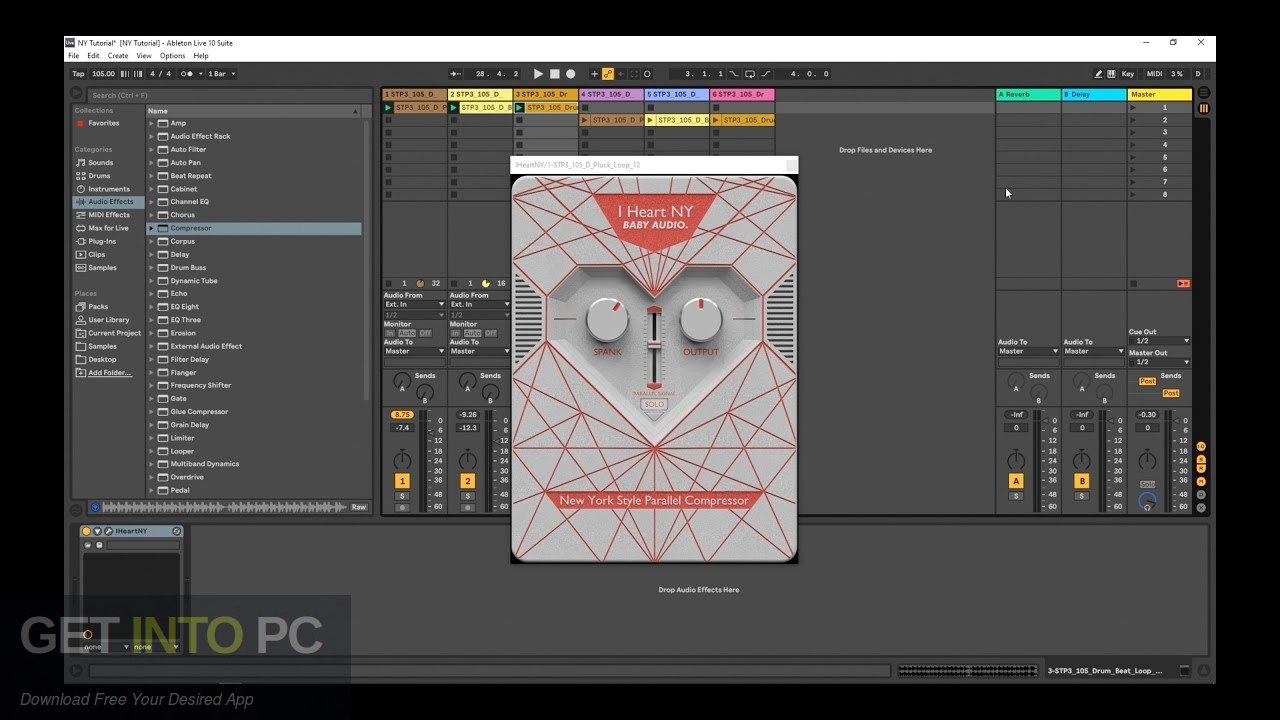Select Drums category in browser
Image resolution: width=1280 pixels, height=720 pixels.
pyautogui.click(x=99, y=176)
